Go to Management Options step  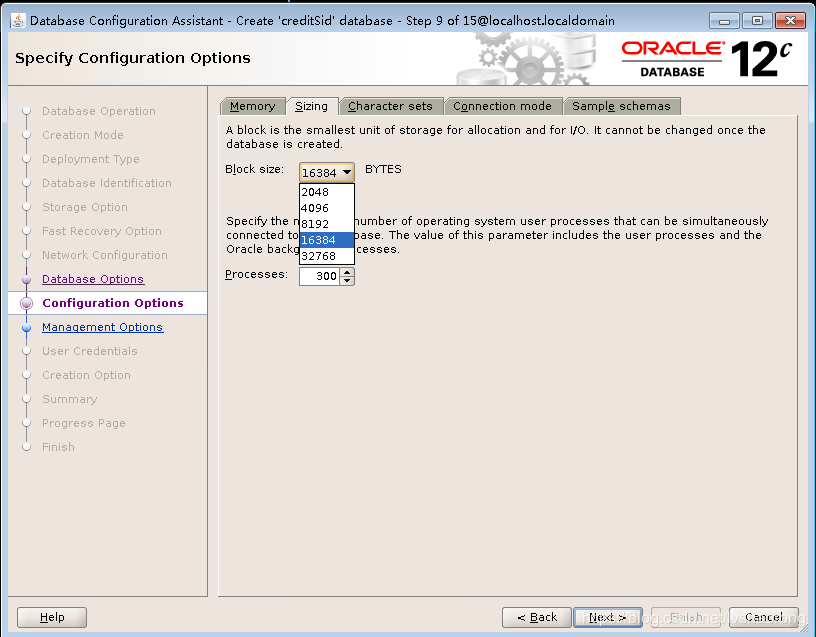(103, 327)
